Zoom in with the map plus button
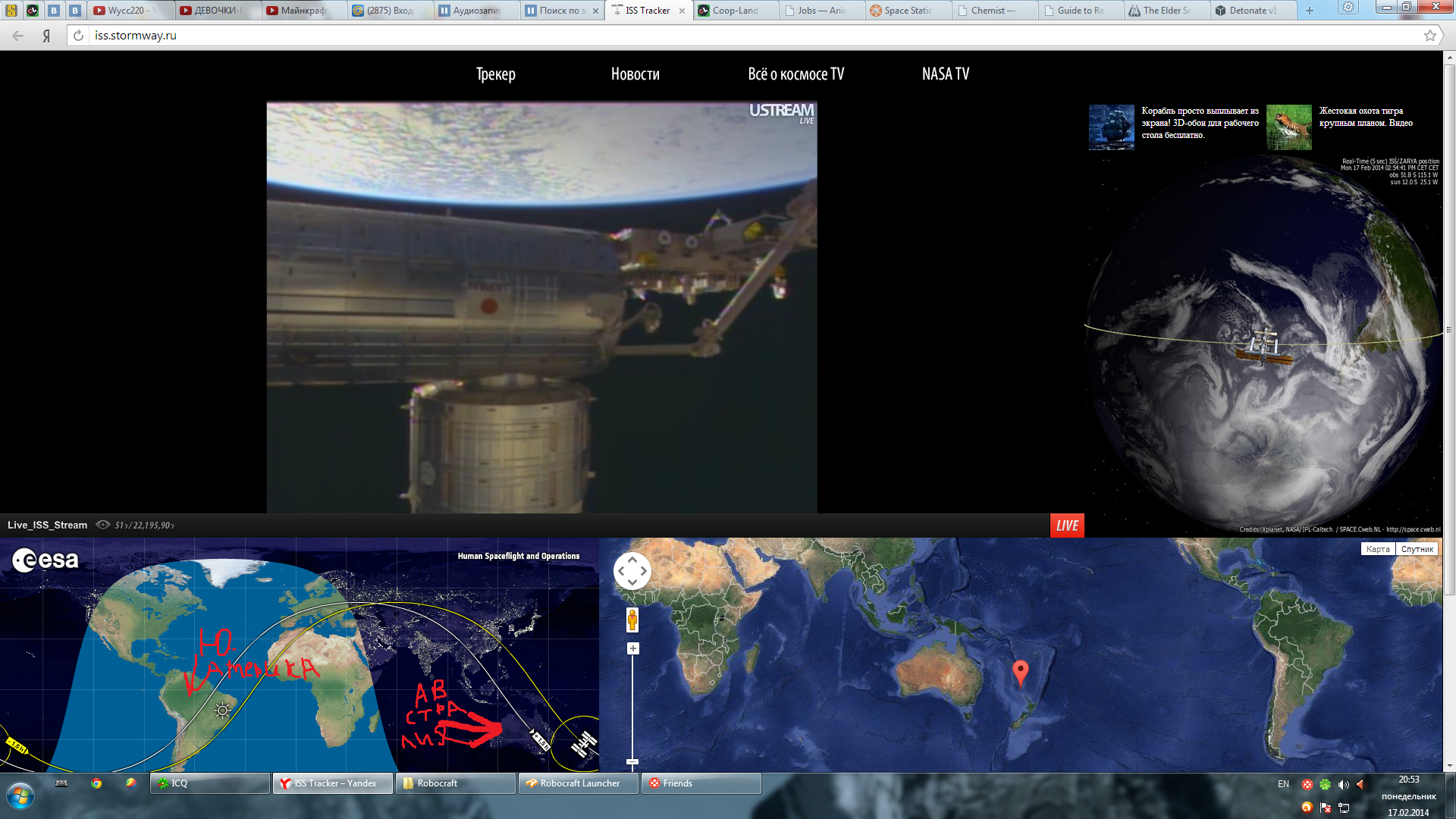1456x819 pixels. (632, 648)
